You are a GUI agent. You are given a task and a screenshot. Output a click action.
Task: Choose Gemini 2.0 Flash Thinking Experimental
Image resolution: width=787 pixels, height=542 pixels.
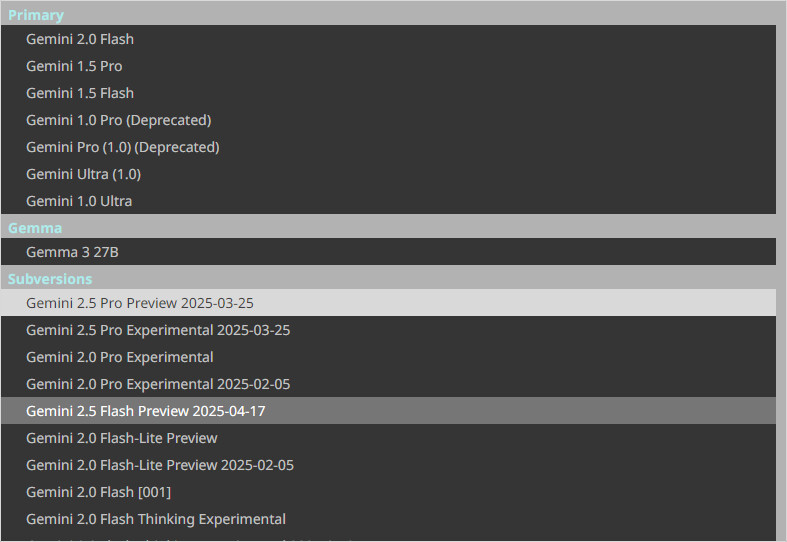pyautogui.click(x=155, y=519)
